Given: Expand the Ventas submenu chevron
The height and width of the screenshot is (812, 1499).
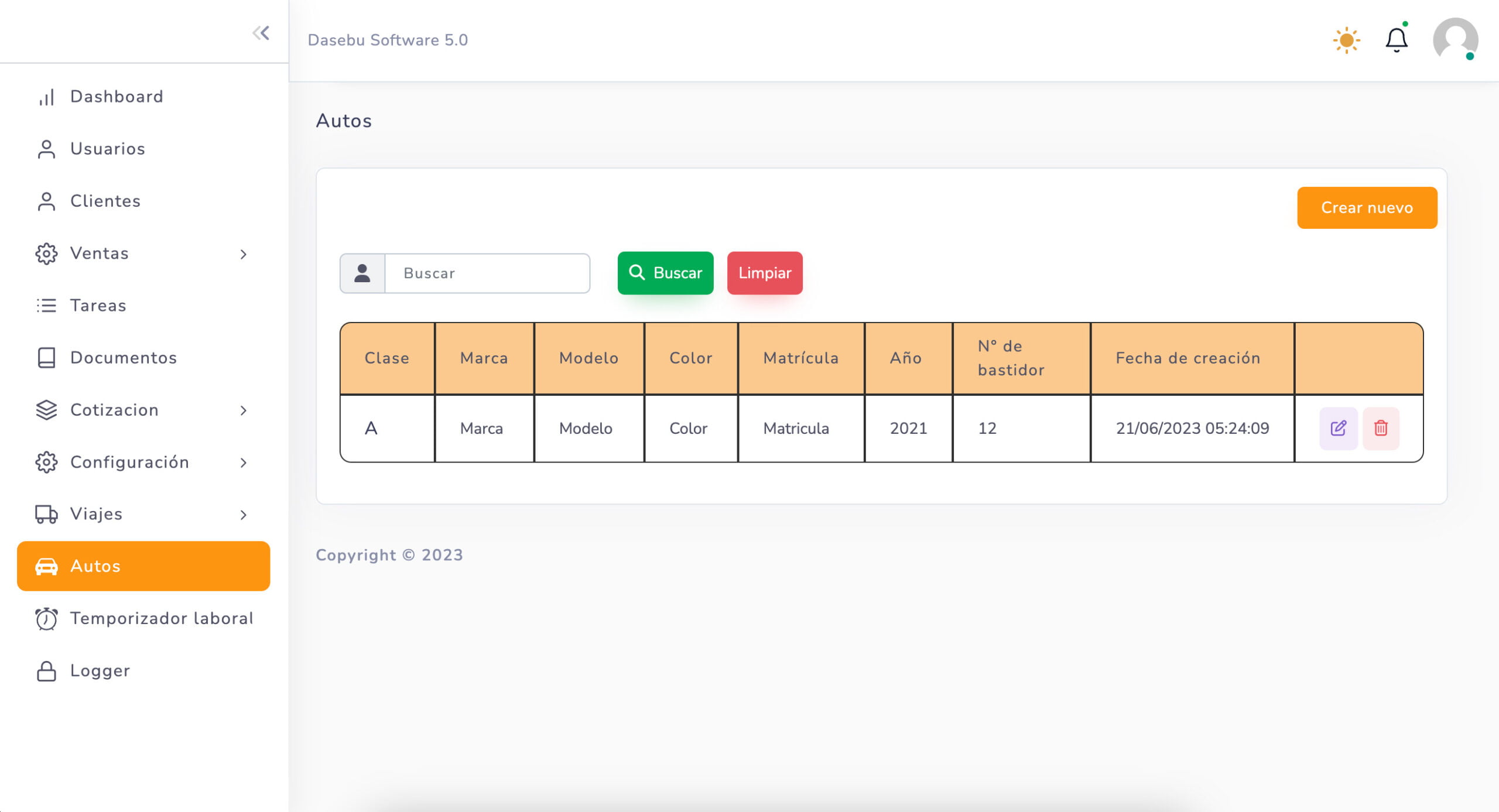Looking at the screenshot, I should pos(244,254).
